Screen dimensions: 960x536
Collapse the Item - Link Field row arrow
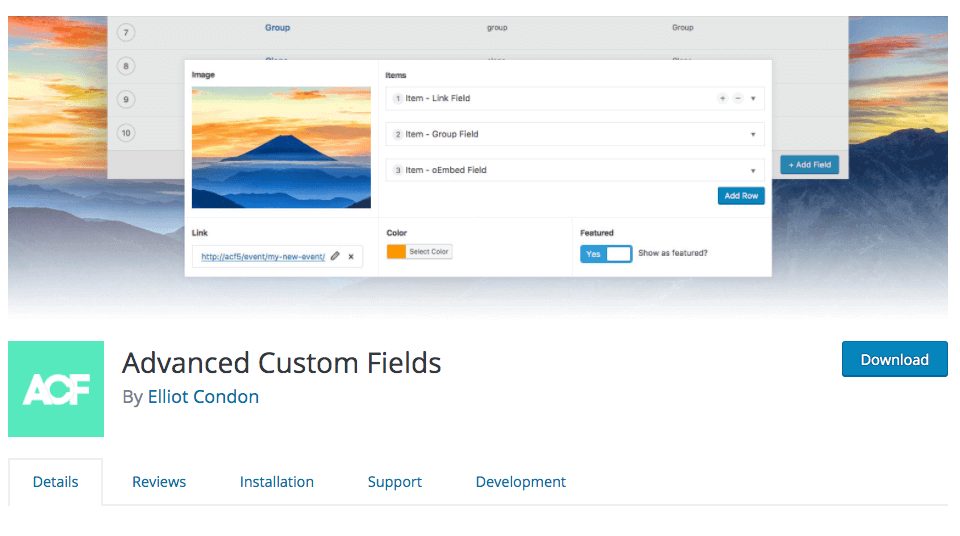click(753, 99)
